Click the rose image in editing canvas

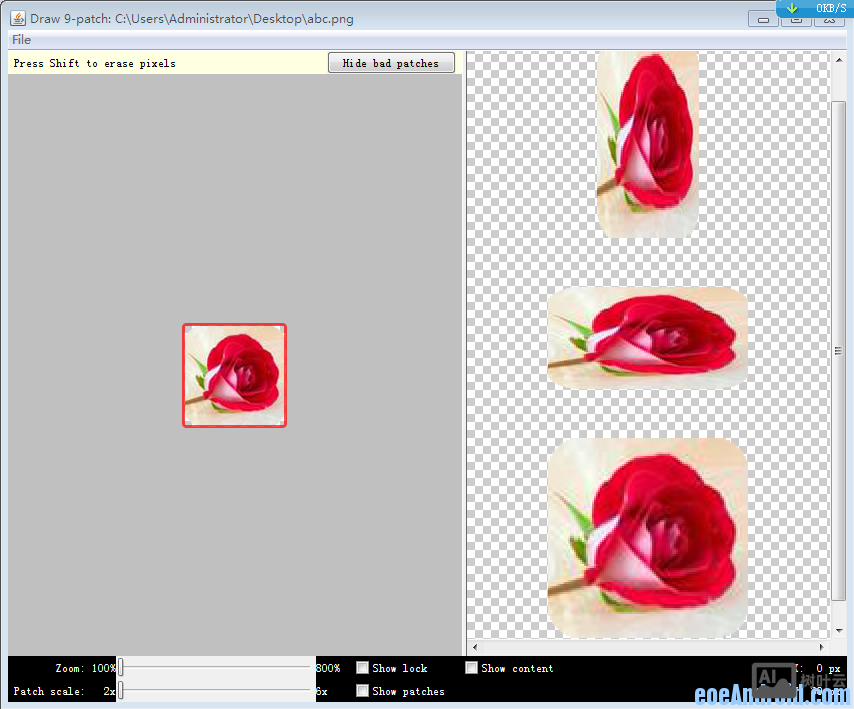tap(235, 375)
